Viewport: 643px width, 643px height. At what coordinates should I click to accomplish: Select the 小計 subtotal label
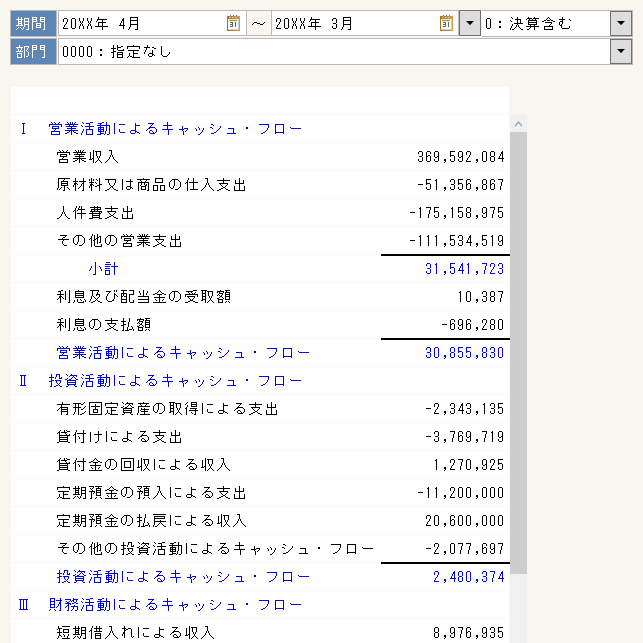(x=103, y=269)
